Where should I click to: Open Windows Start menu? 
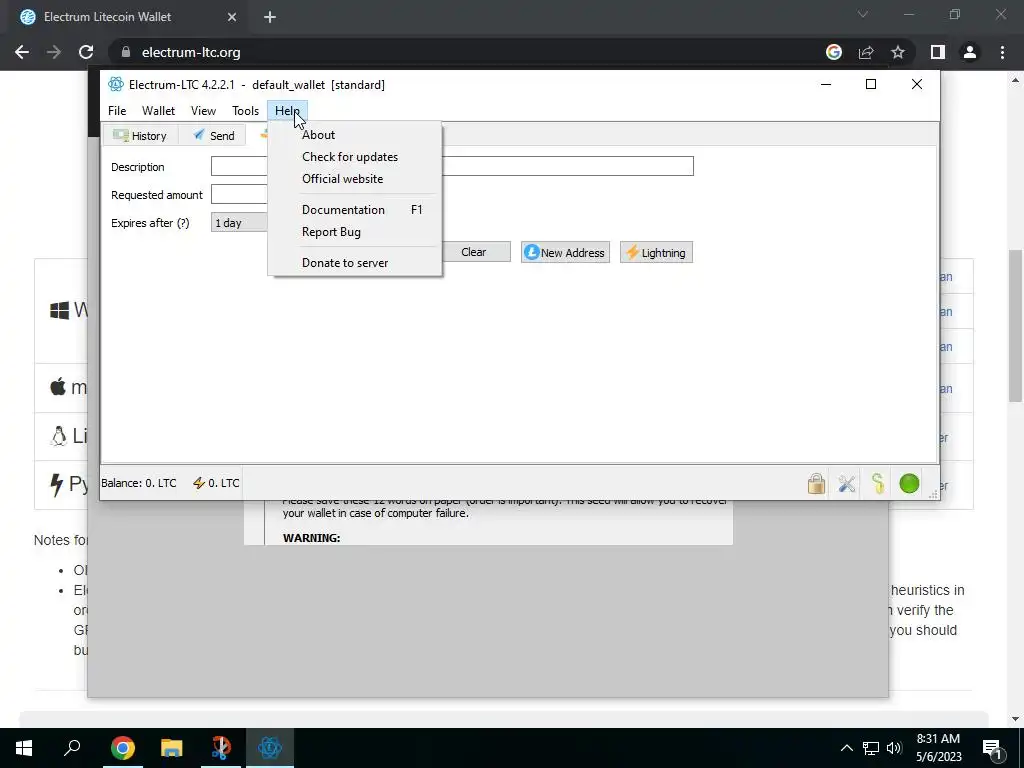click(x=24, y=748)
